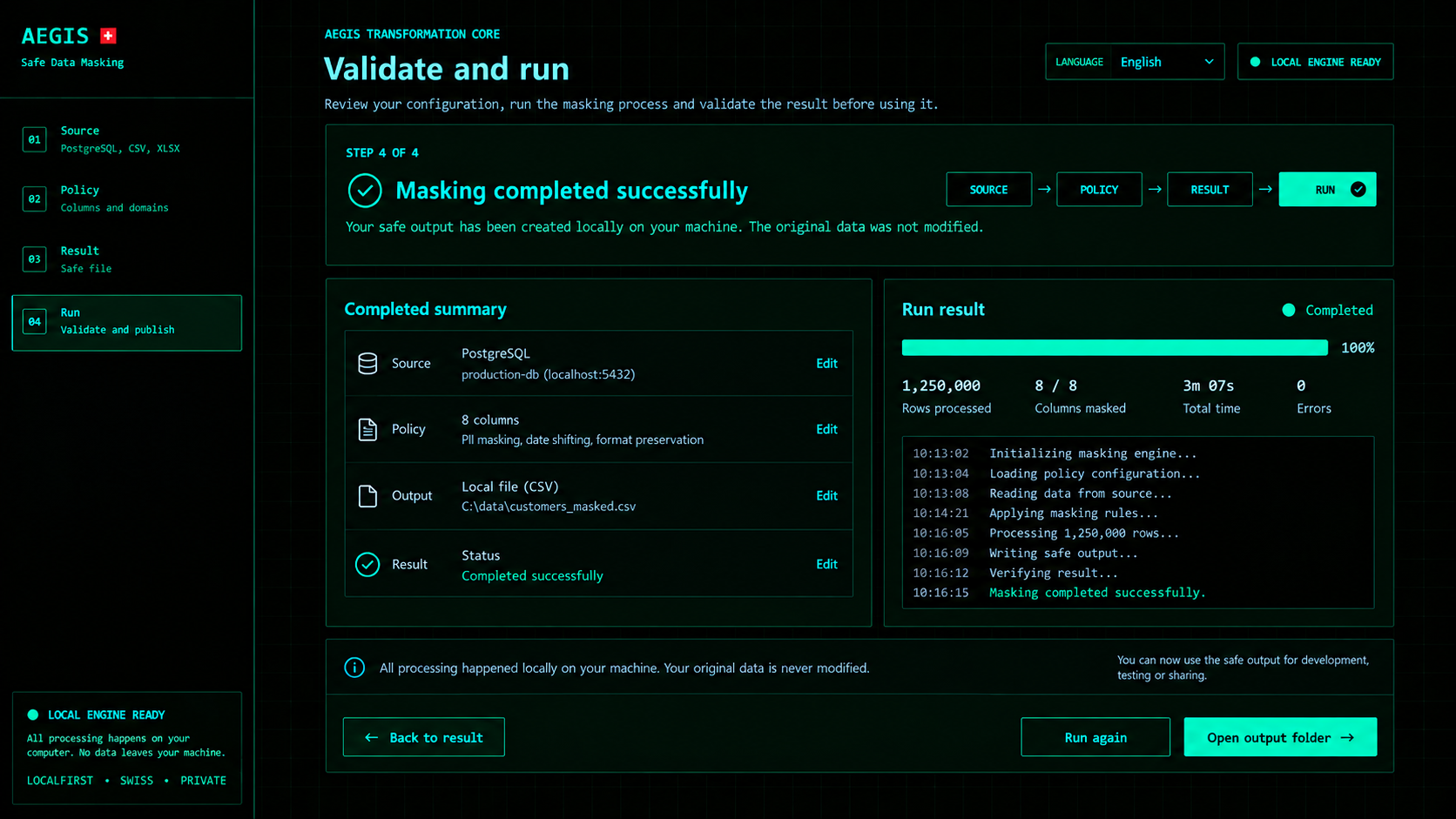The image size is (1456, 819).
Task: Open output folder button
Action: pos(1280,737)
